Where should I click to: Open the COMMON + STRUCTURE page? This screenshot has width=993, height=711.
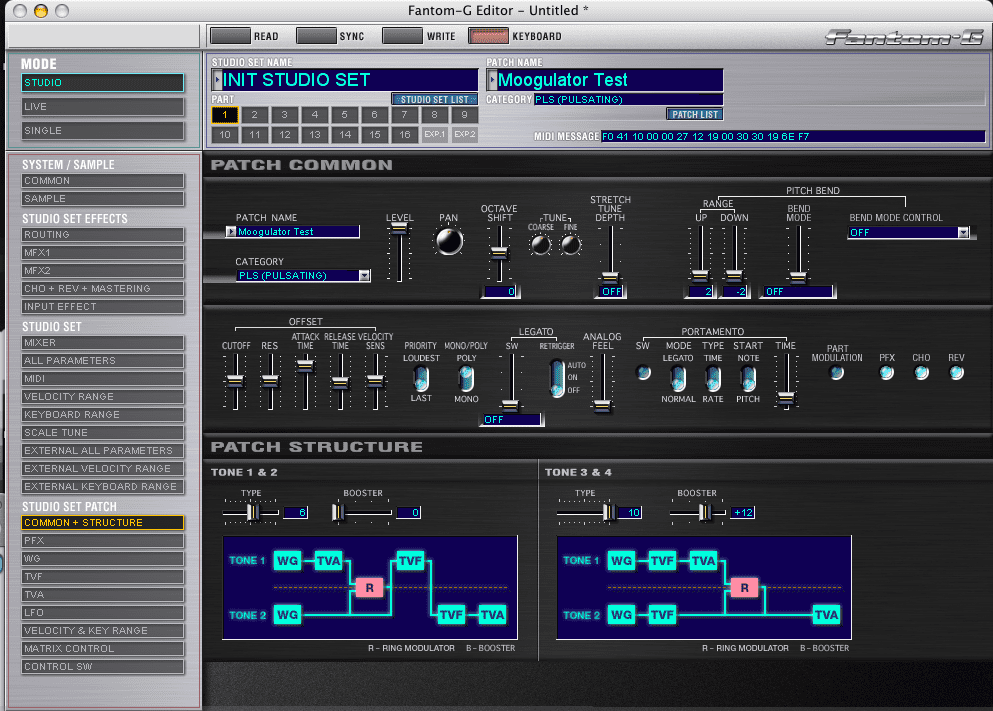[103, 522]
